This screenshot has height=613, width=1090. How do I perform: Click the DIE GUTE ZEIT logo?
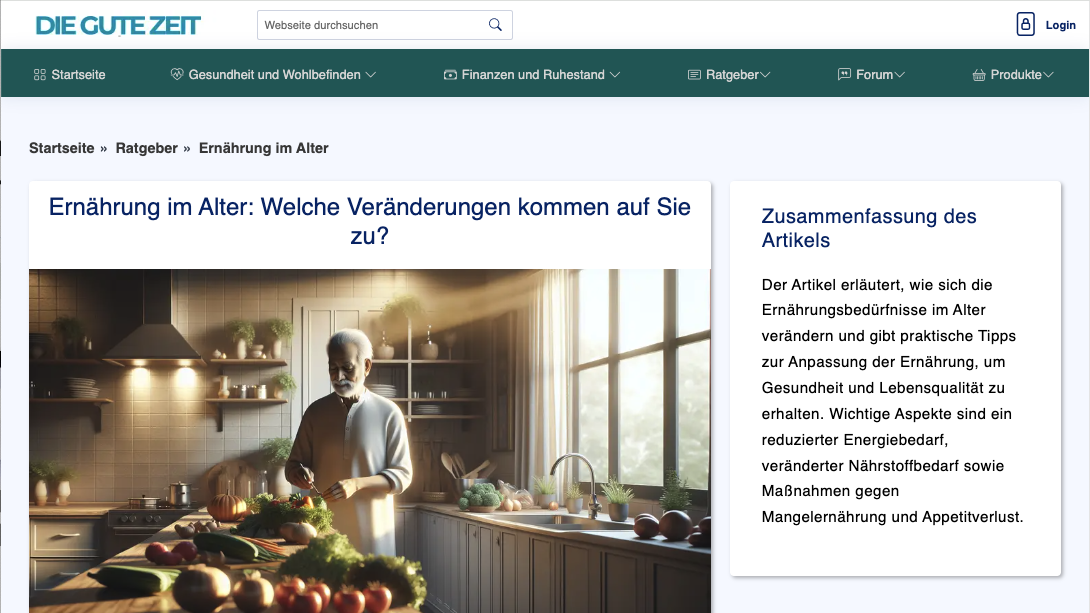[117, 24]
